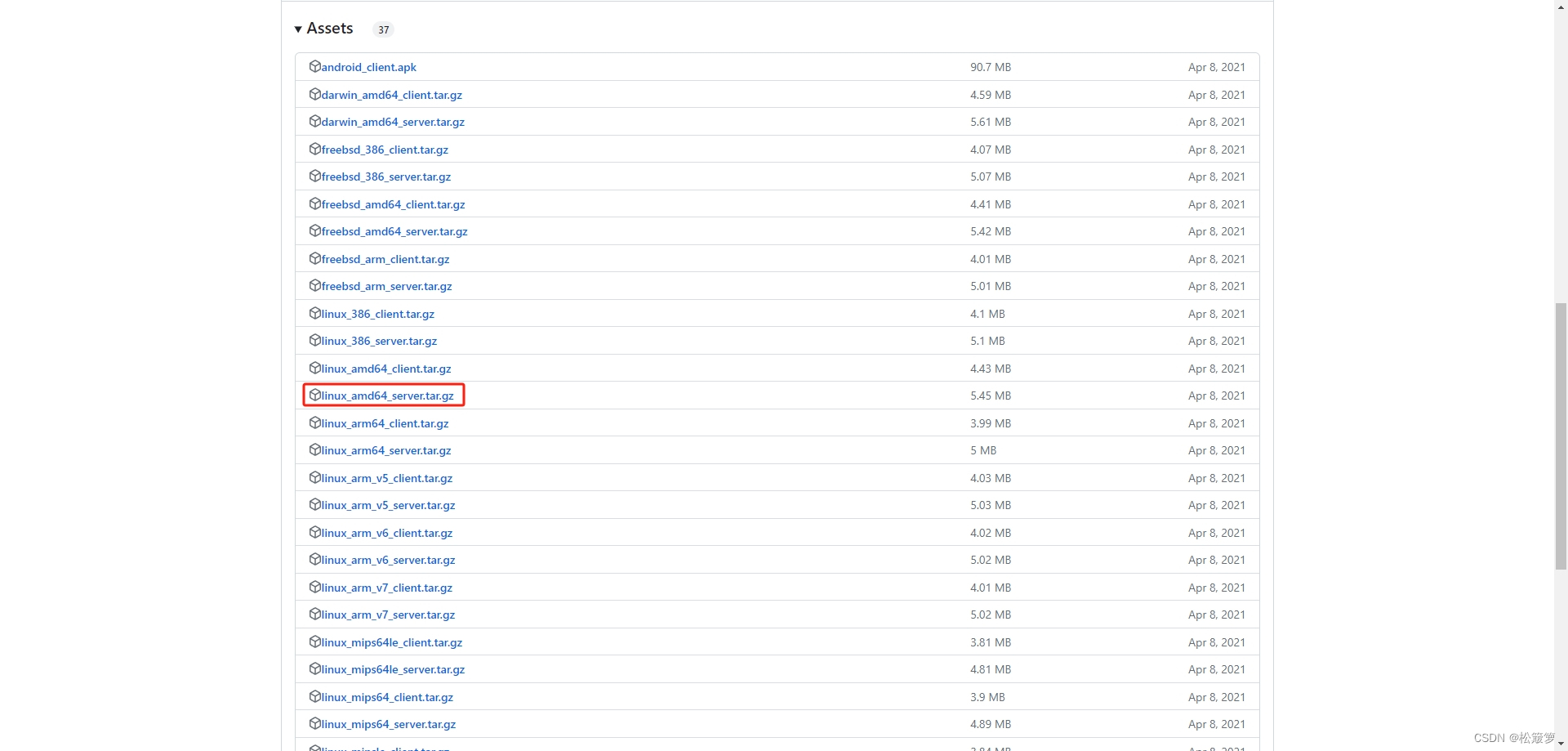Image resolution: width=1568 pixels, height=751 pixels.
Task: Download linux_amd64_client.tar.gz
Action: tap(386, 369)
